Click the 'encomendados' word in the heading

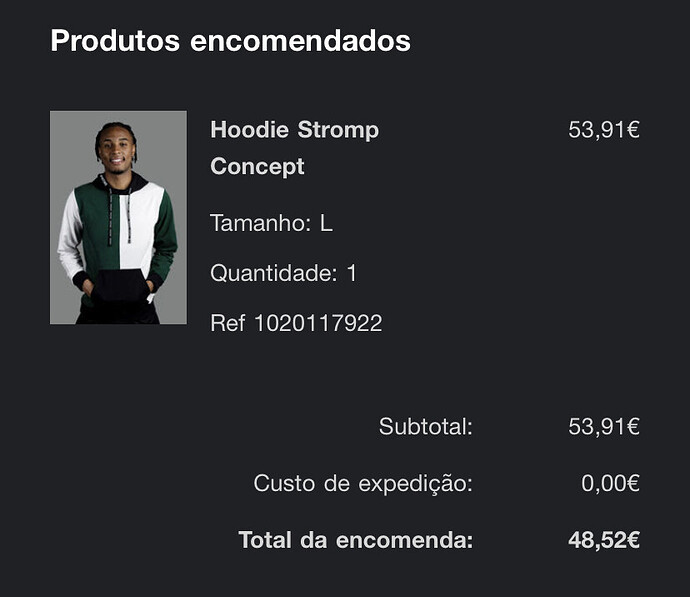[x=301, y=40]
